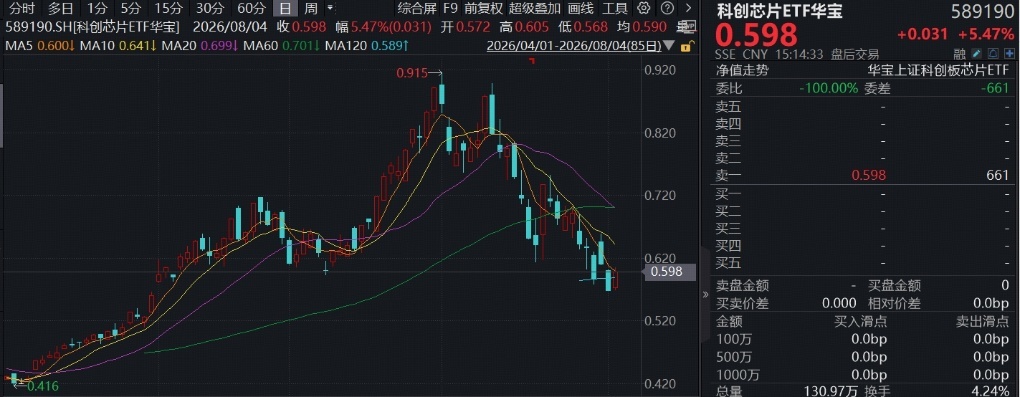The image size is (1020, 397).
Task: Select the 60分 period tab
Action: [x=252, y=8]
